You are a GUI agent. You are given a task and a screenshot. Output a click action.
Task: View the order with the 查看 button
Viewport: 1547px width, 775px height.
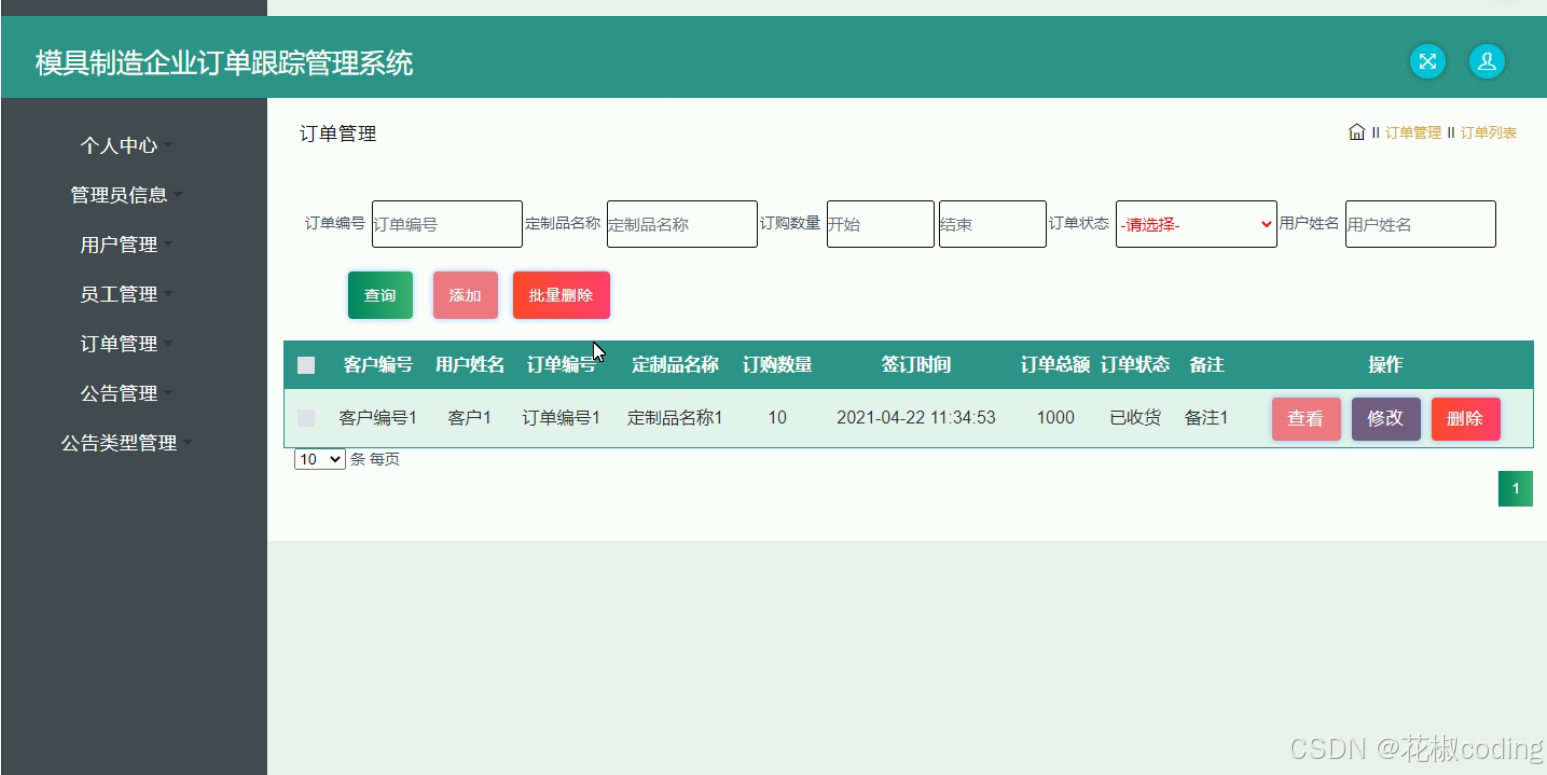(1306, 419)
